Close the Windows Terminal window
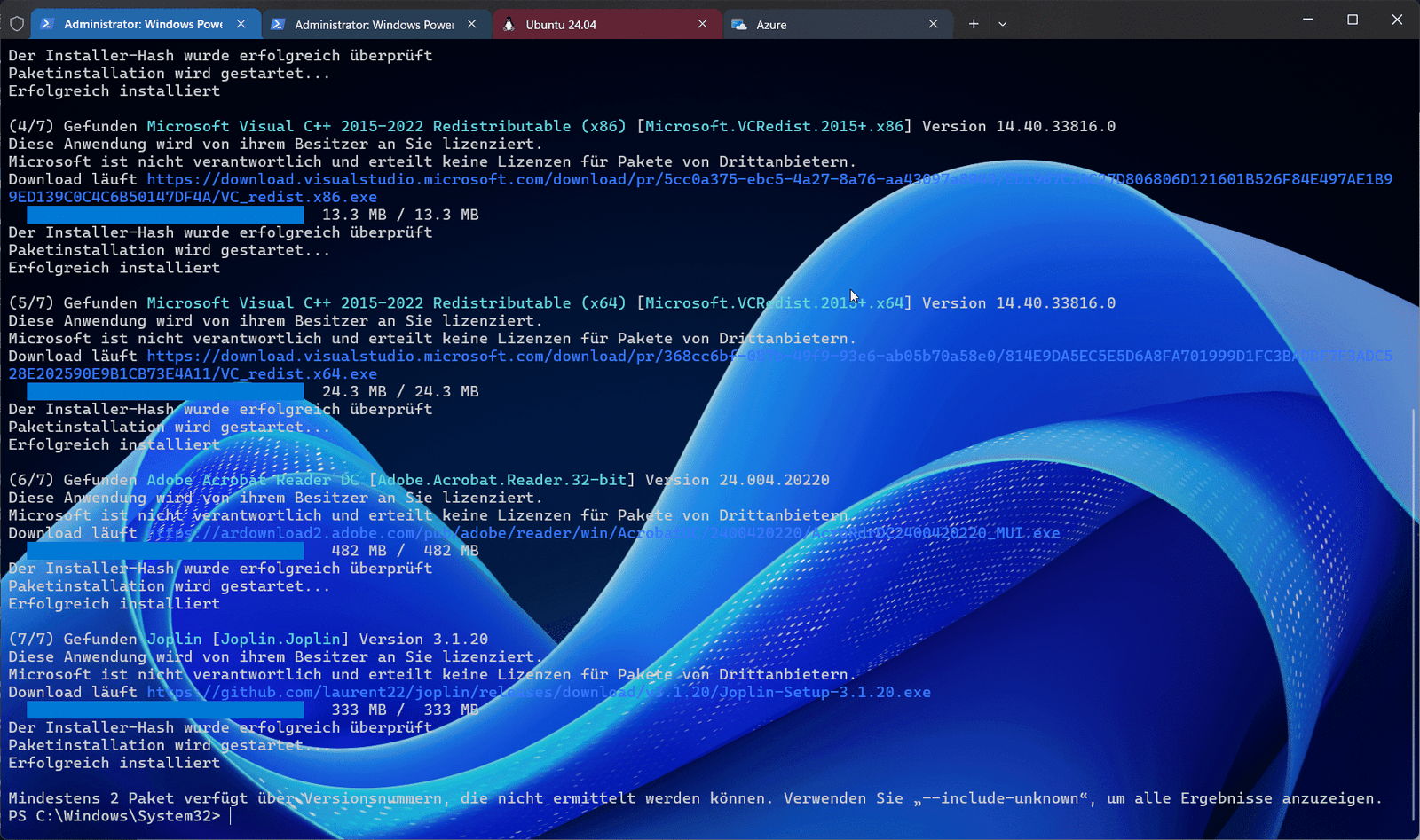The image size is (1420, 840). click(1397, 20)
